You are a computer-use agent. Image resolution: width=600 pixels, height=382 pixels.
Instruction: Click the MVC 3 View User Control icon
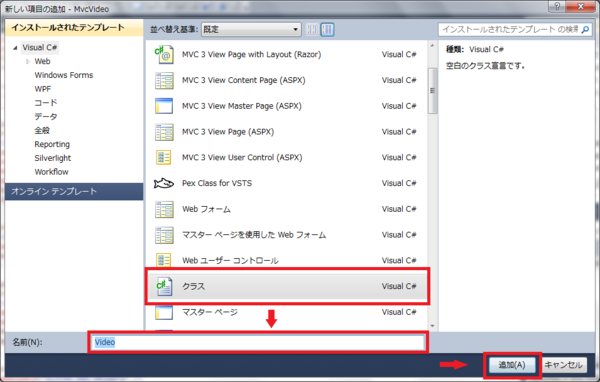[164, 158]
